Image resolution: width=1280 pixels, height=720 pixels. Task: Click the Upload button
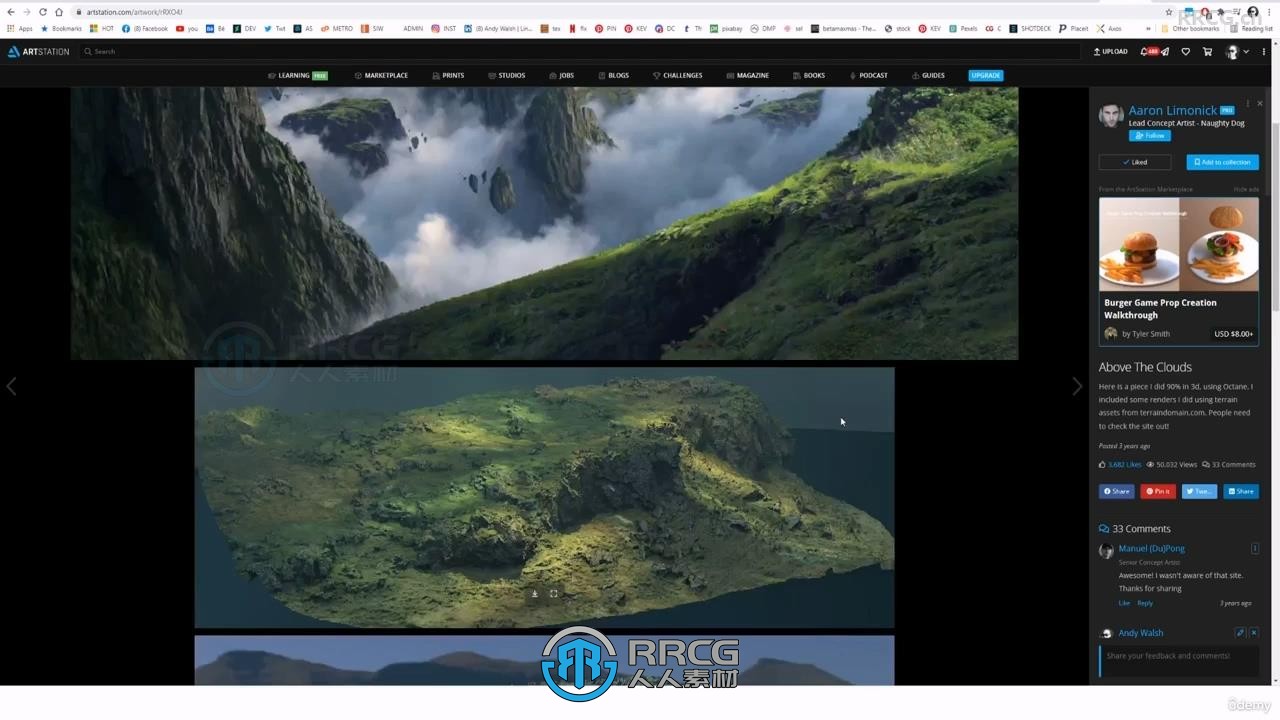1110,51
